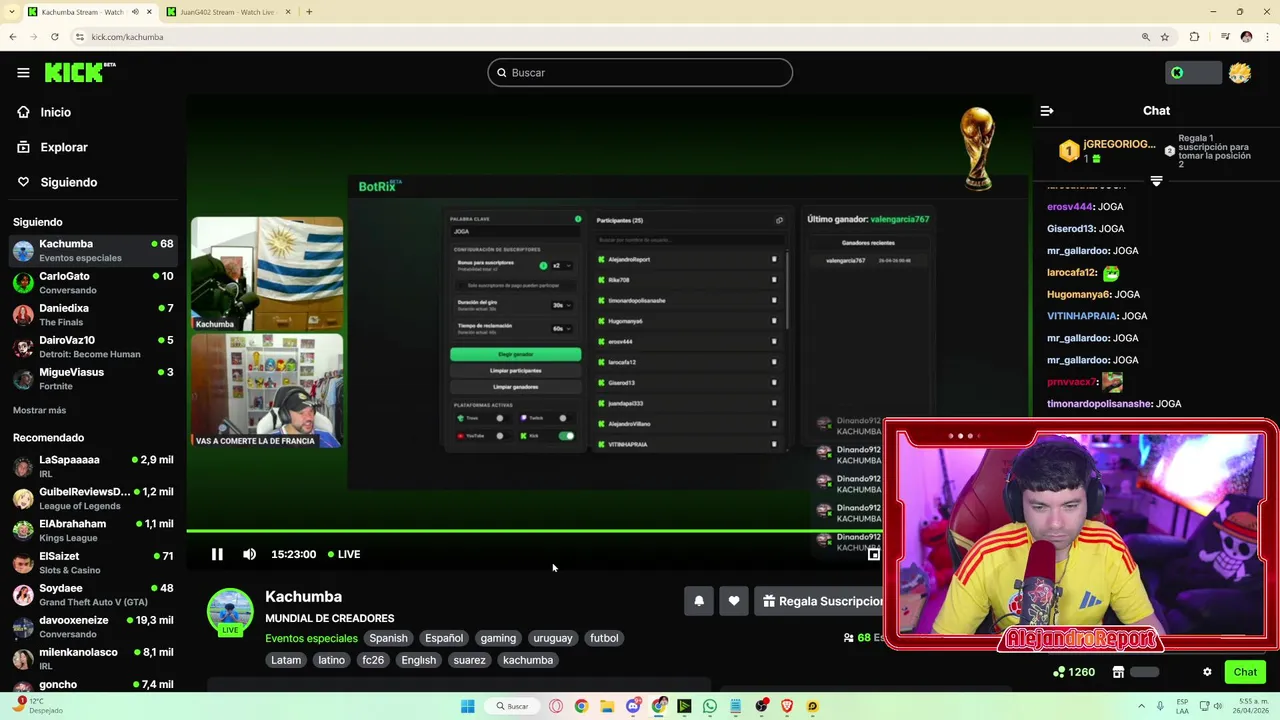Open Kachumba channel avatar

(230, 611)
